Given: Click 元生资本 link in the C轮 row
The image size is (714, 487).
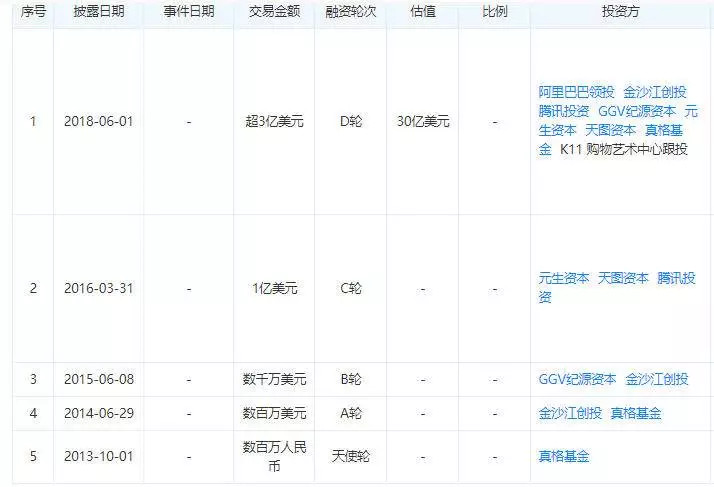Looking at the screenshot, I should 564,278.
